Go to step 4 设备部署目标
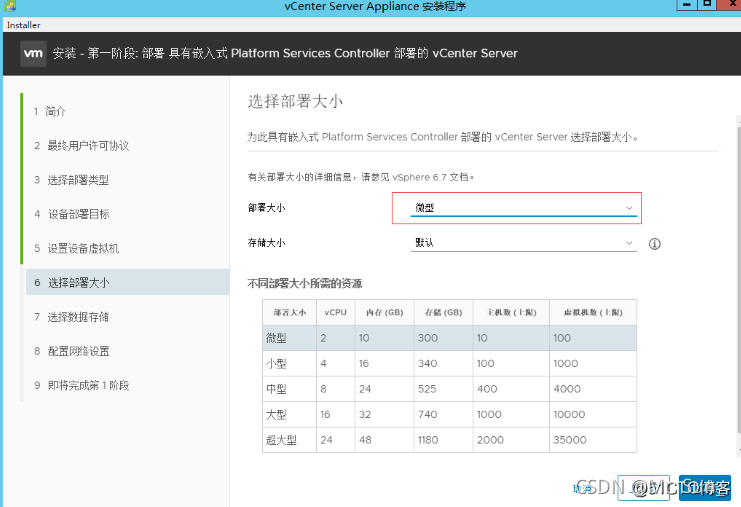This screenshot has width=741, height=507. [71, 214]
